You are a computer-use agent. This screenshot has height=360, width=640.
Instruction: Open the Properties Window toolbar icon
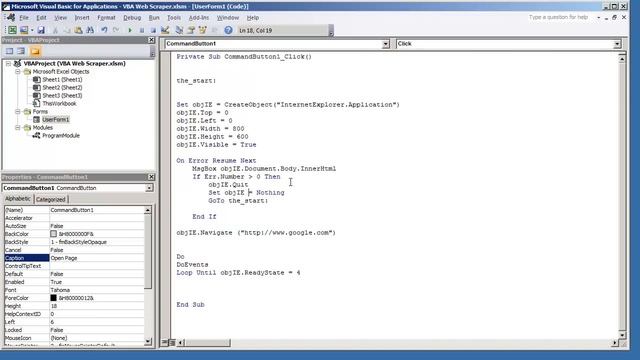(191, 30)
